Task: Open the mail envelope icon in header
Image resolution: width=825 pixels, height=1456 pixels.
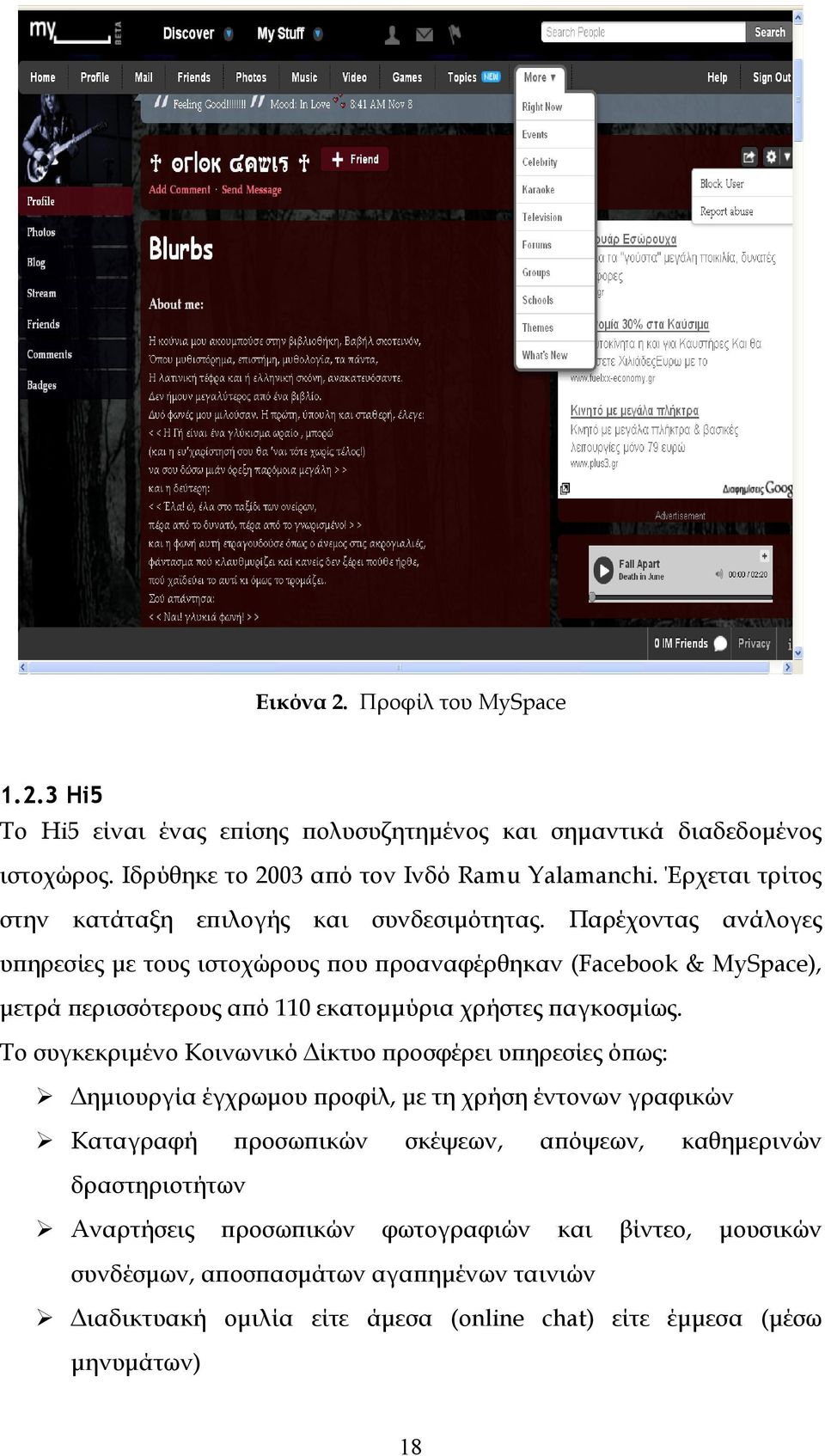Action: (x=425, y=34)
